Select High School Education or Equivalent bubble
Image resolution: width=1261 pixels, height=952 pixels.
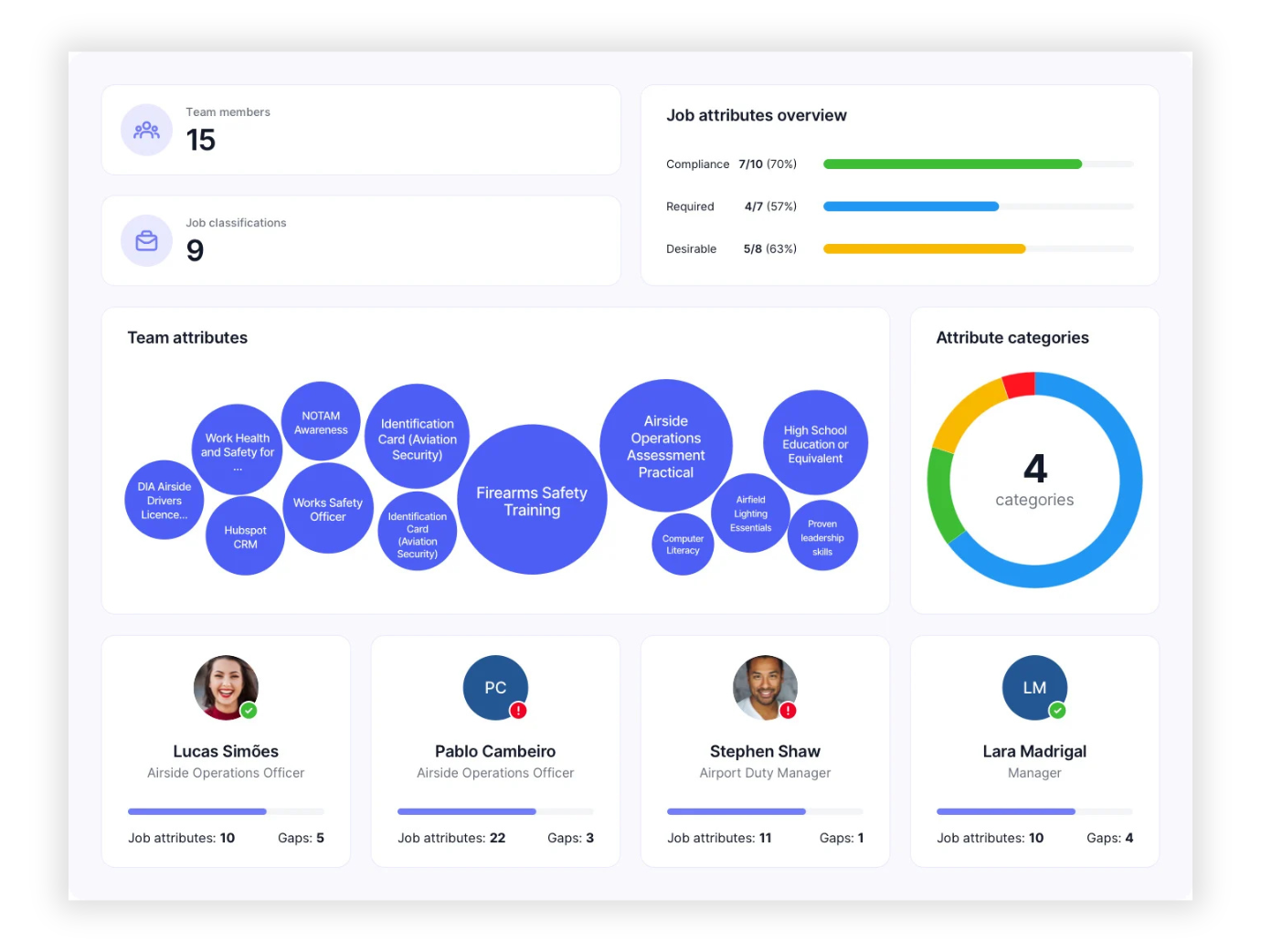815,443
